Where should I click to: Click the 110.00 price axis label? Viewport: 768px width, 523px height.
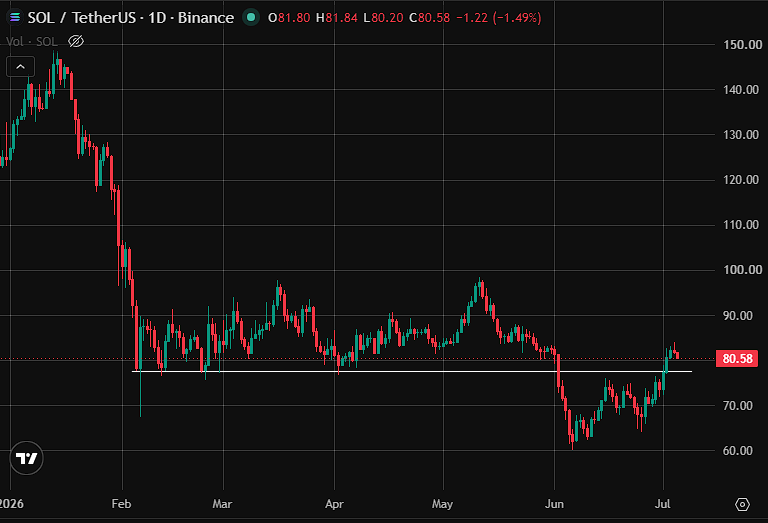point(741,225)
